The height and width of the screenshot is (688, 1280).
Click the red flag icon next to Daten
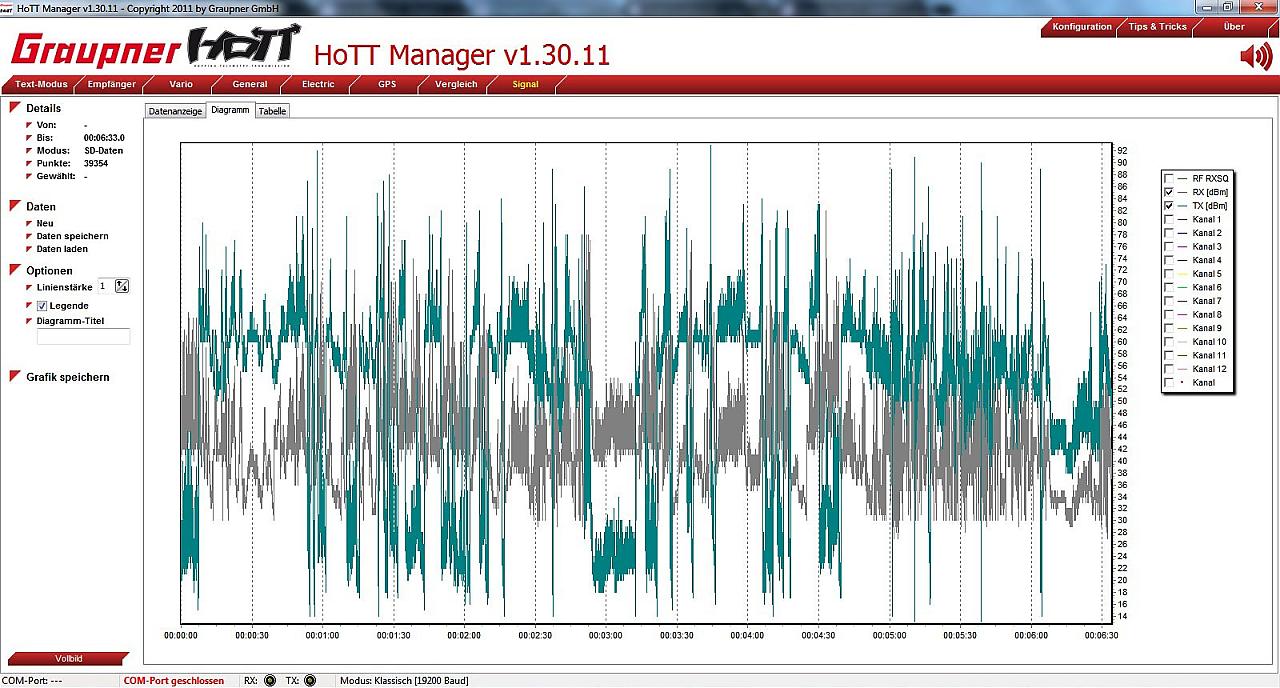[x=16, y=207]
